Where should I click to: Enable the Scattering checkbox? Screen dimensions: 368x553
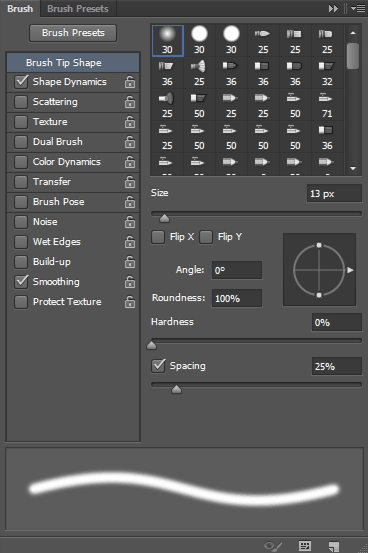tap(21, 102)
